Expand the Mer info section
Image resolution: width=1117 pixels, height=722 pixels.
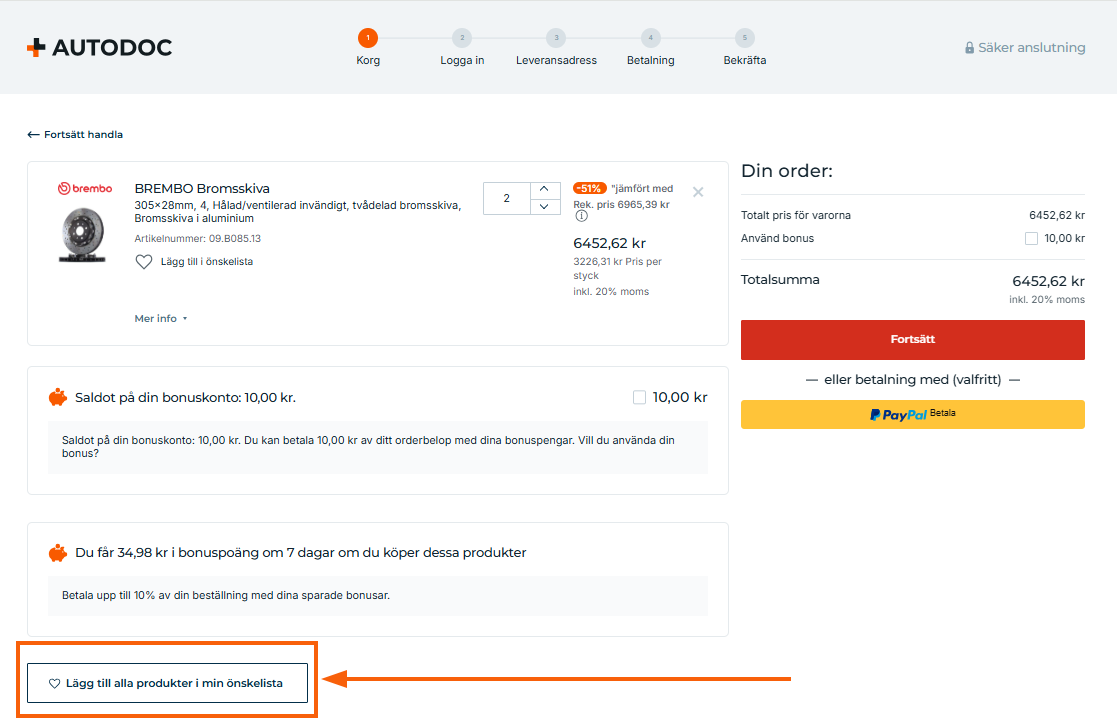[x=160, y=319]
